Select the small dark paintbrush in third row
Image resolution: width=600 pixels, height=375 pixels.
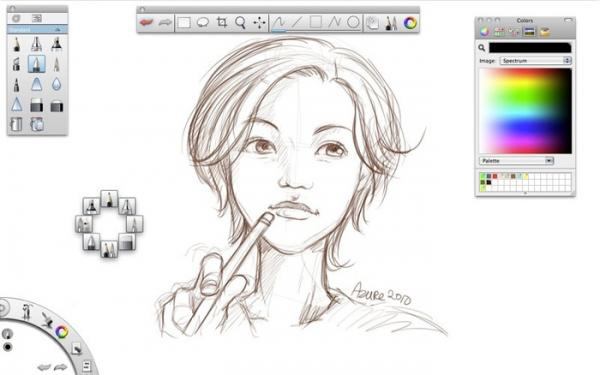coord(16,85)
